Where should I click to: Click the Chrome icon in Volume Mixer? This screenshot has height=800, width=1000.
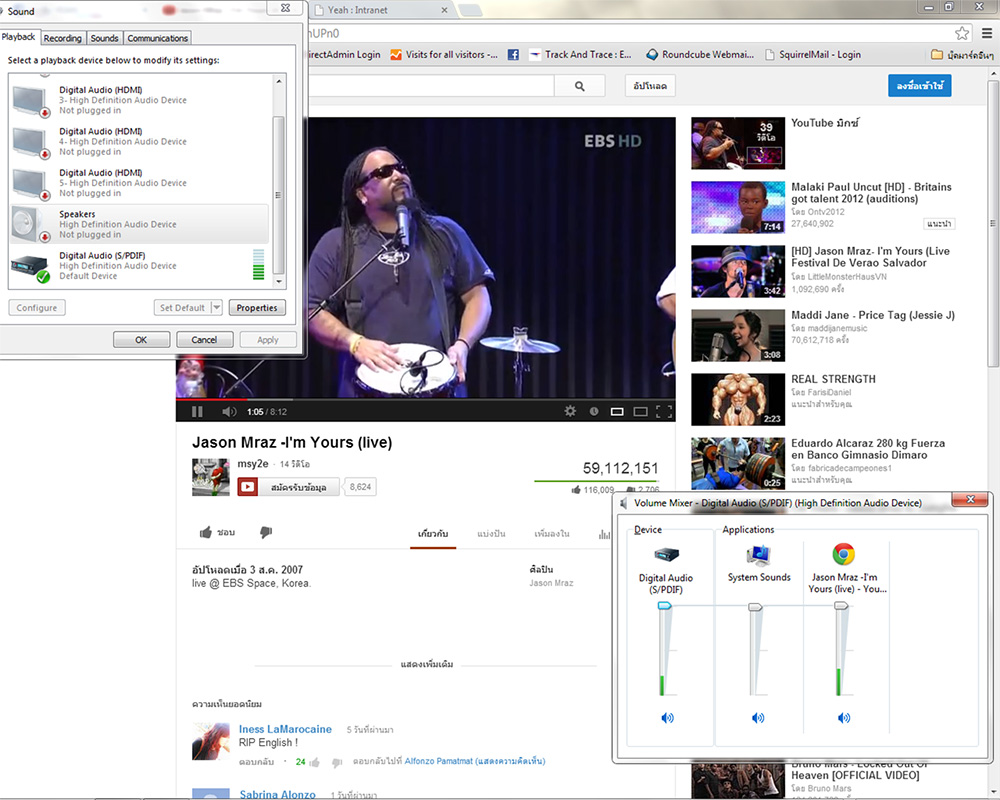point(844,555)
